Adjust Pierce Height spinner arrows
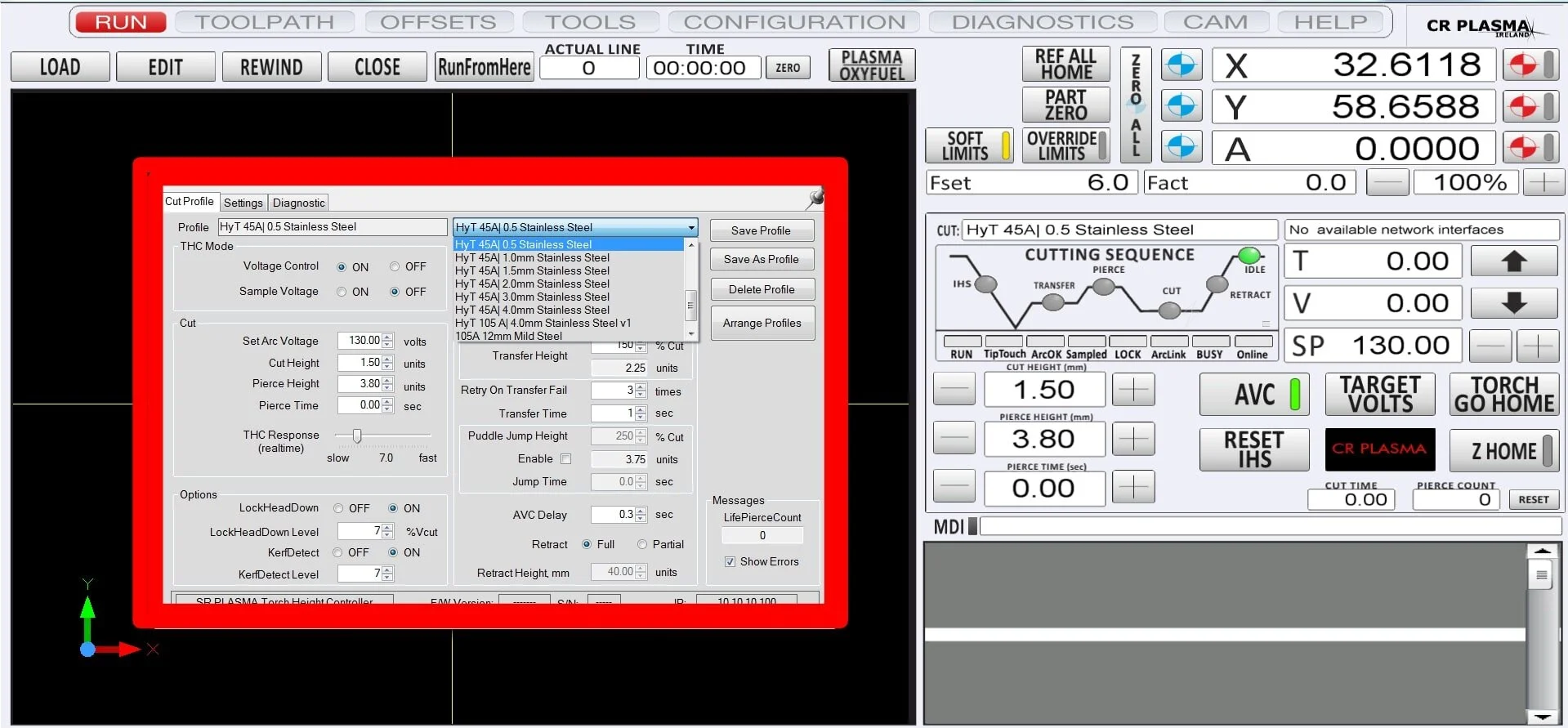The width and height of the screenshot is (1568, 728). [387, 384]
